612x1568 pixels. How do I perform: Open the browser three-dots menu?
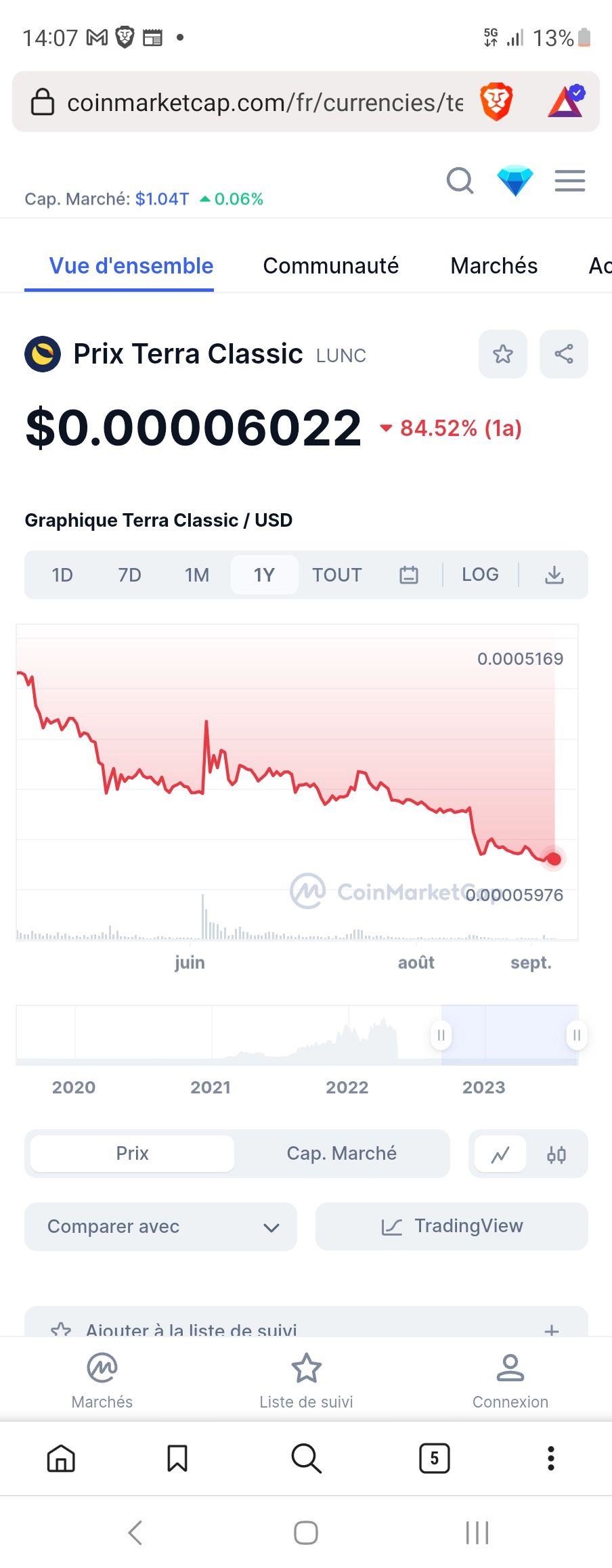(x=551, y=1458)
